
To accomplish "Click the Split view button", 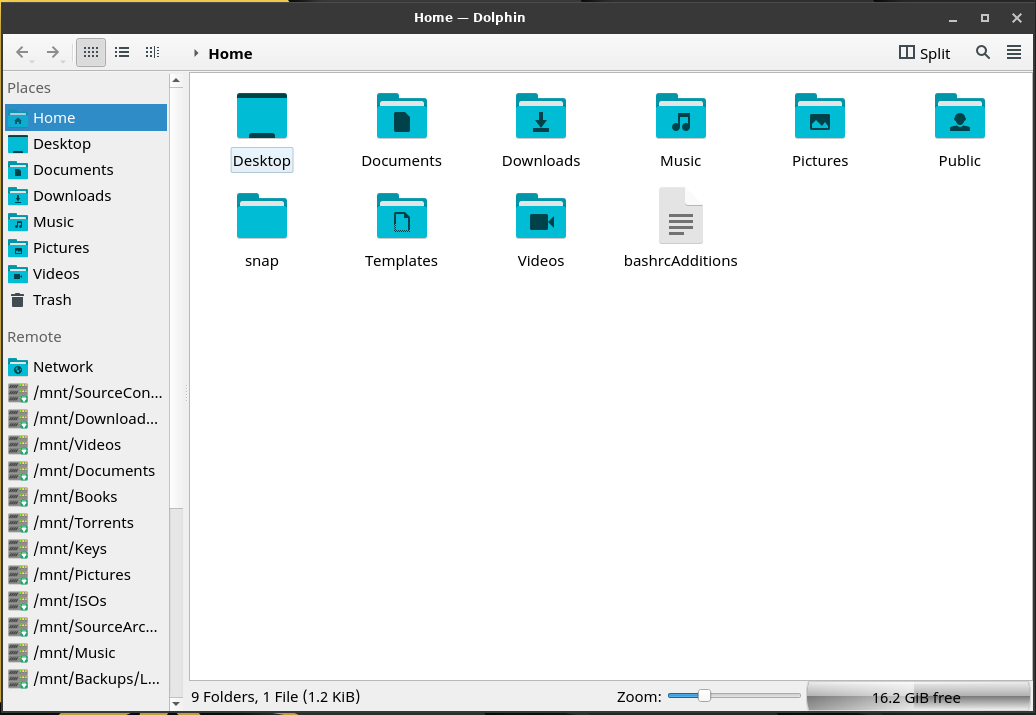I will [x=924, y=53].
